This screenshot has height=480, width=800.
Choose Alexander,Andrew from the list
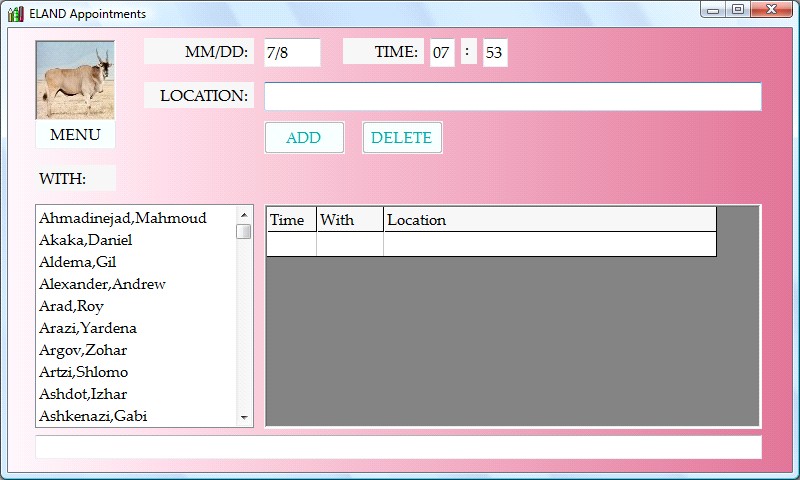click(x=102, y=284)
